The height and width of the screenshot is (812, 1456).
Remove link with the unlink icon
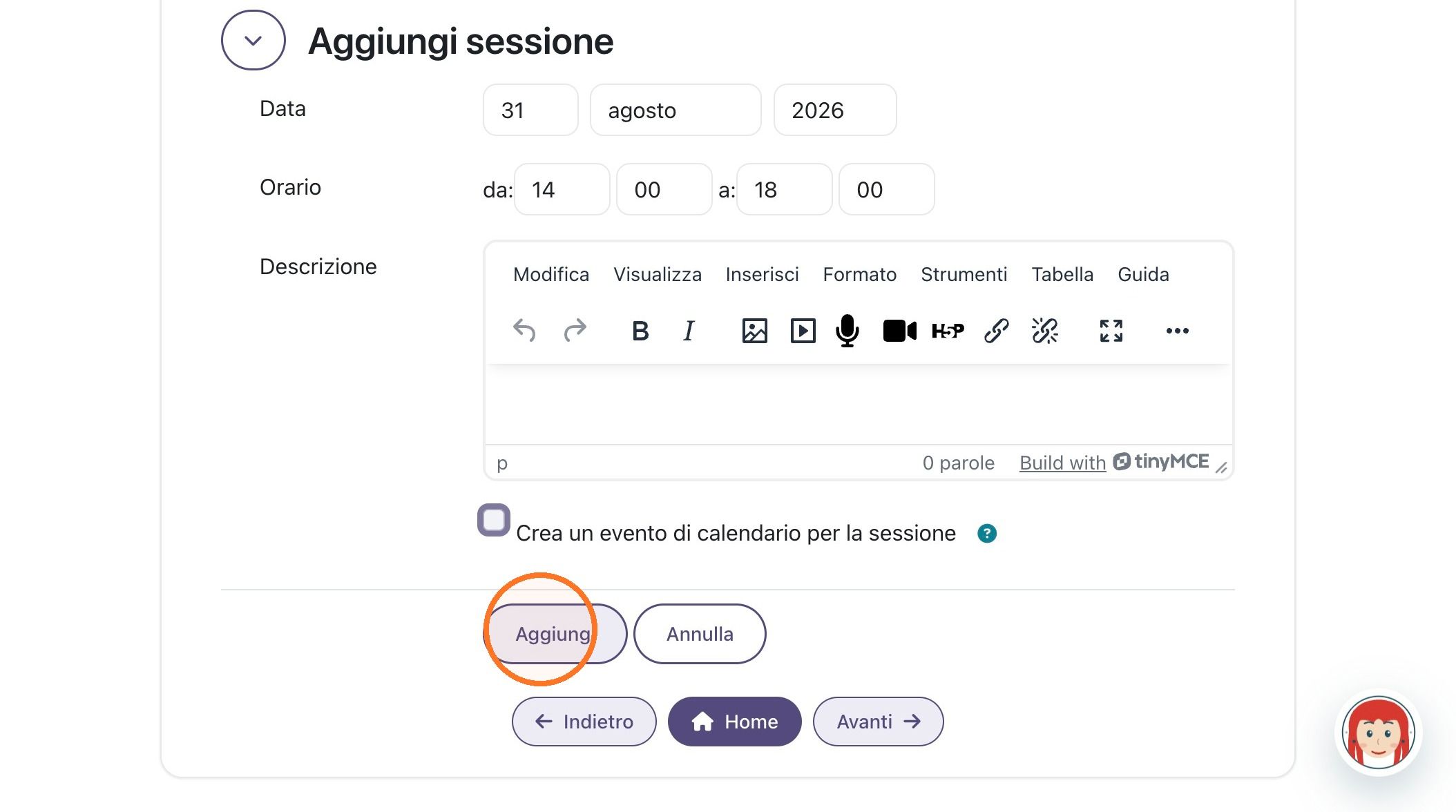[x=1044, y=331]
